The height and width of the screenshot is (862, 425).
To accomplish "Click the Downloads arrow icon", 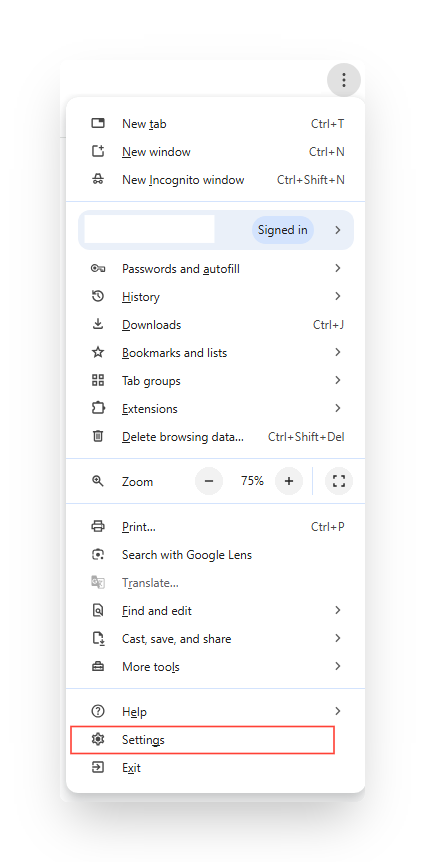I will [x=98, y=324].
